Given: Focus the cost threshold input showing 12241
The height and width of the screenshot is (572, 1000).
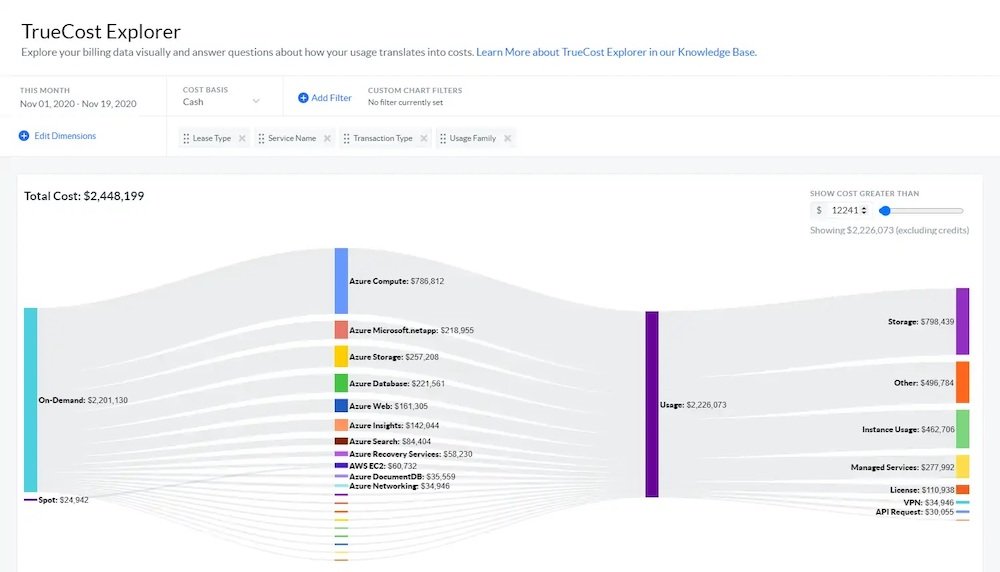Looking at the screenshot, I should point(845,210).
